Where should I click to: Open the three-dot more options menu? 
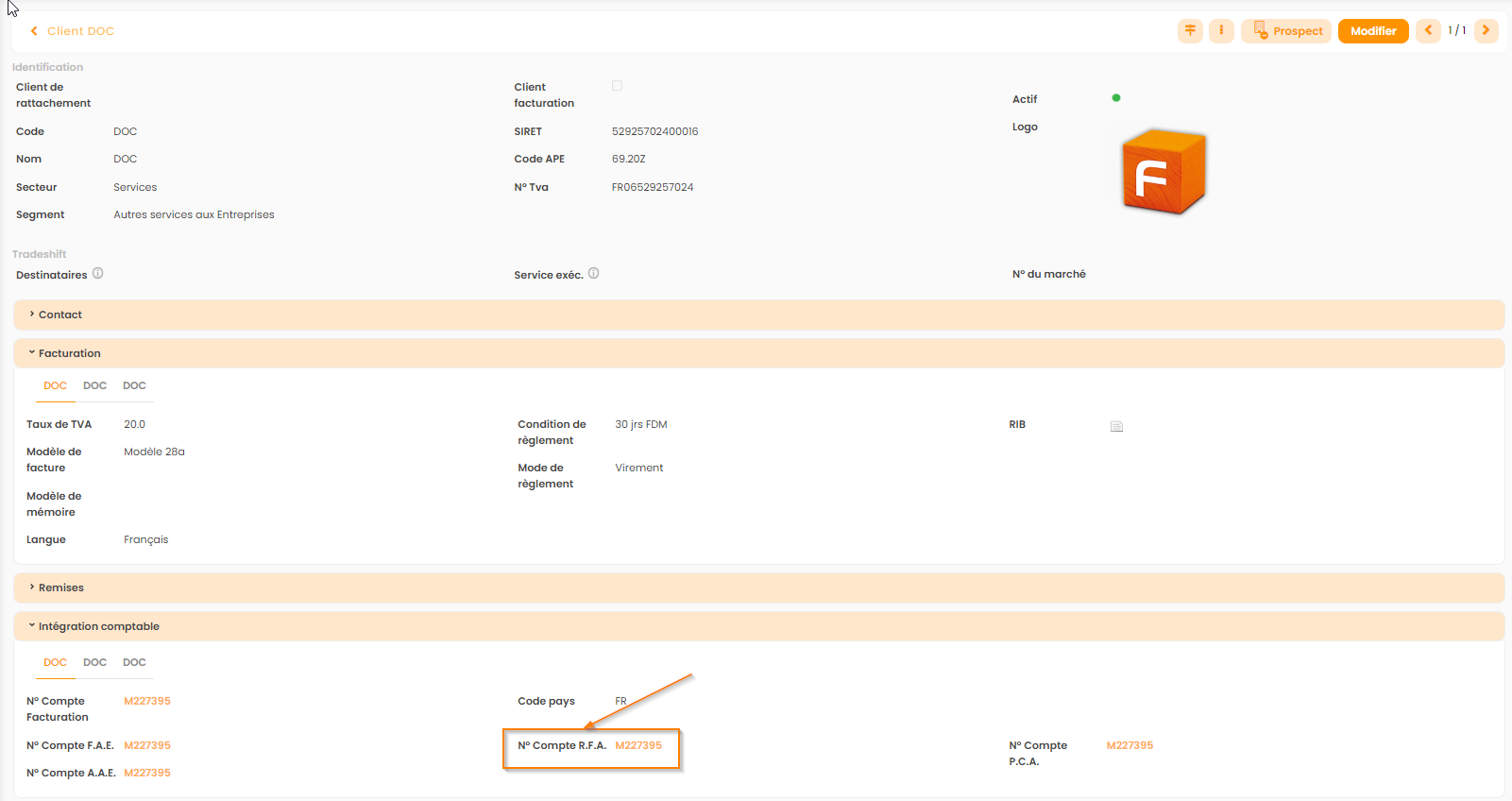[x=1221, y=31]
